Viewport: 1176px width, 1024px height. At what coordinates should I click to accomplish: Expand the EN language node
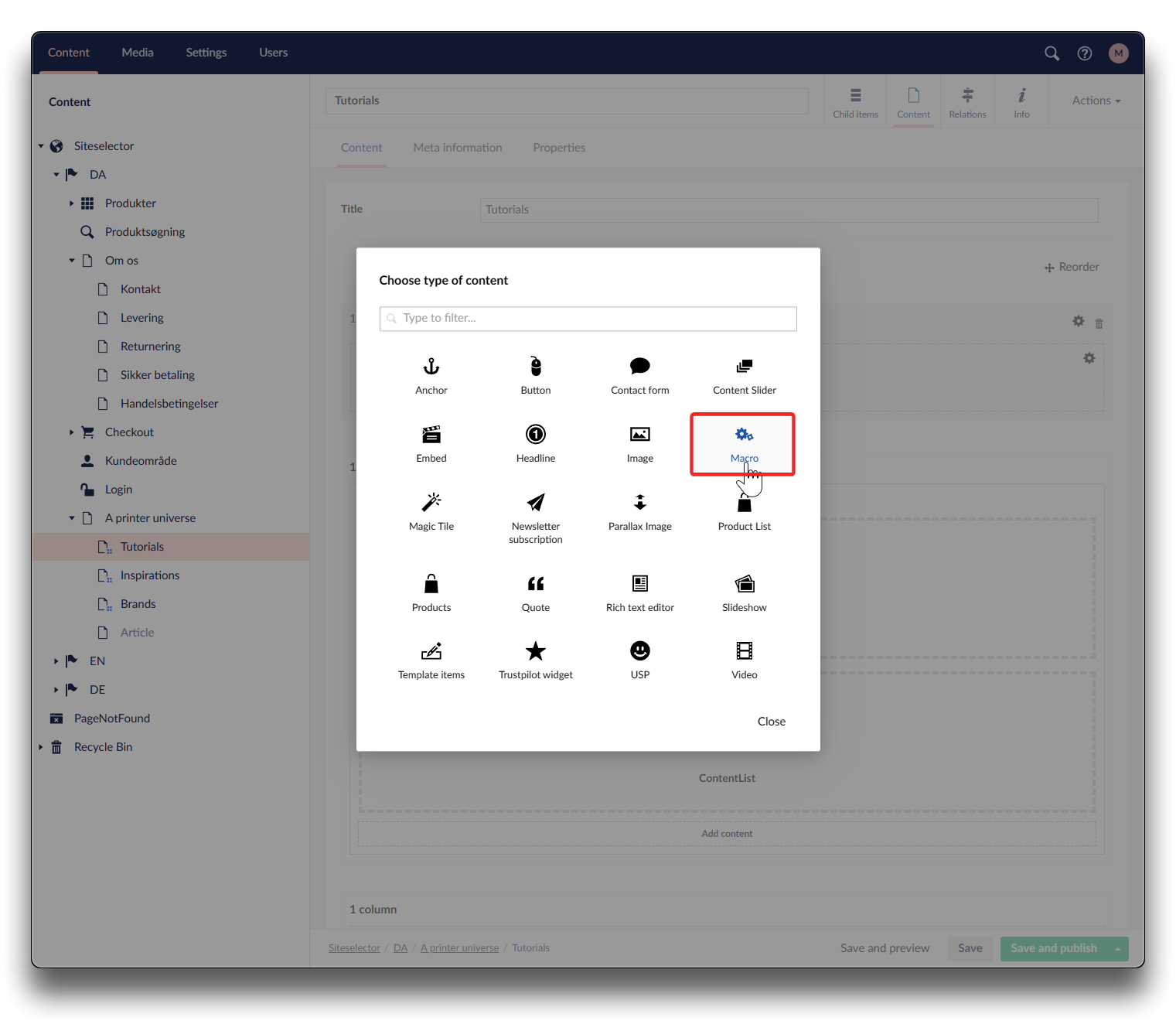click(56, 661)
